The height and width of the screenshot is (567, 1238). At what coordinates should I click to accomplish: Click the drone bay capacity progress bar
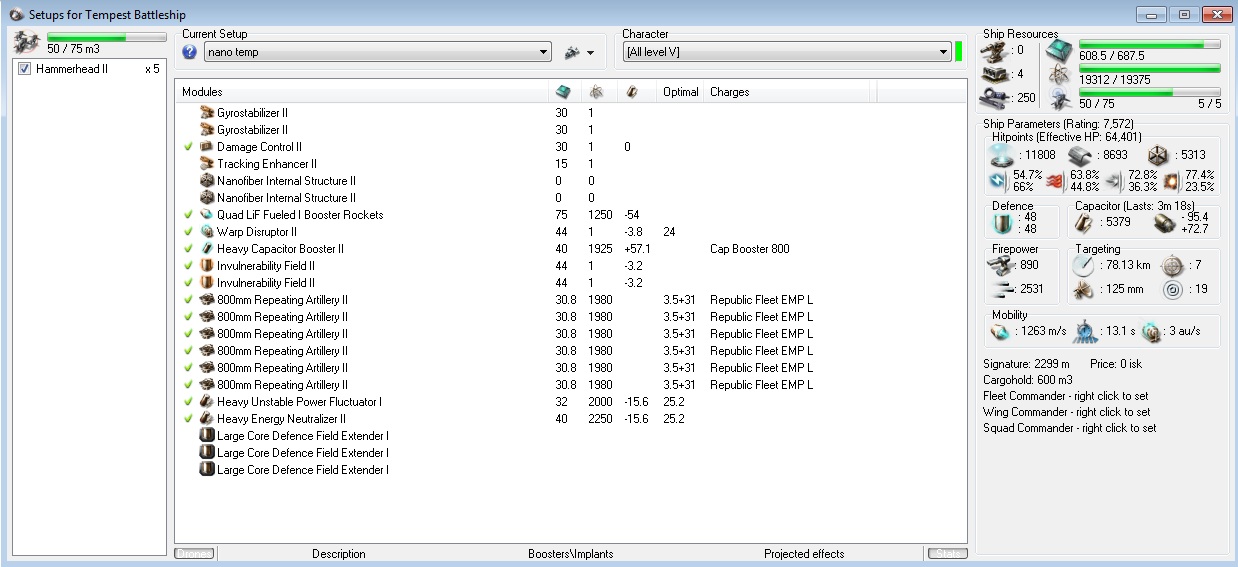pyautogui.click(x=106, y=37)
